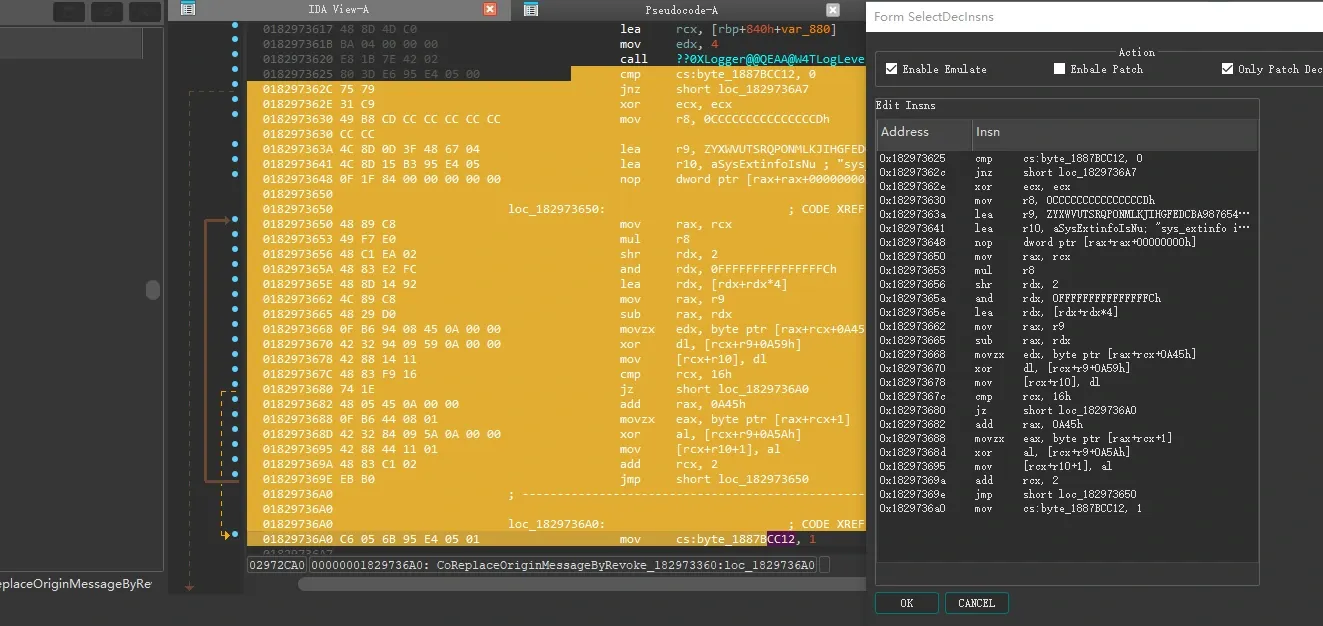This screenshot has height=626, width=1323.
Task: Toggle the Only Patch Dec checkbox
Action: point(1227,69)
